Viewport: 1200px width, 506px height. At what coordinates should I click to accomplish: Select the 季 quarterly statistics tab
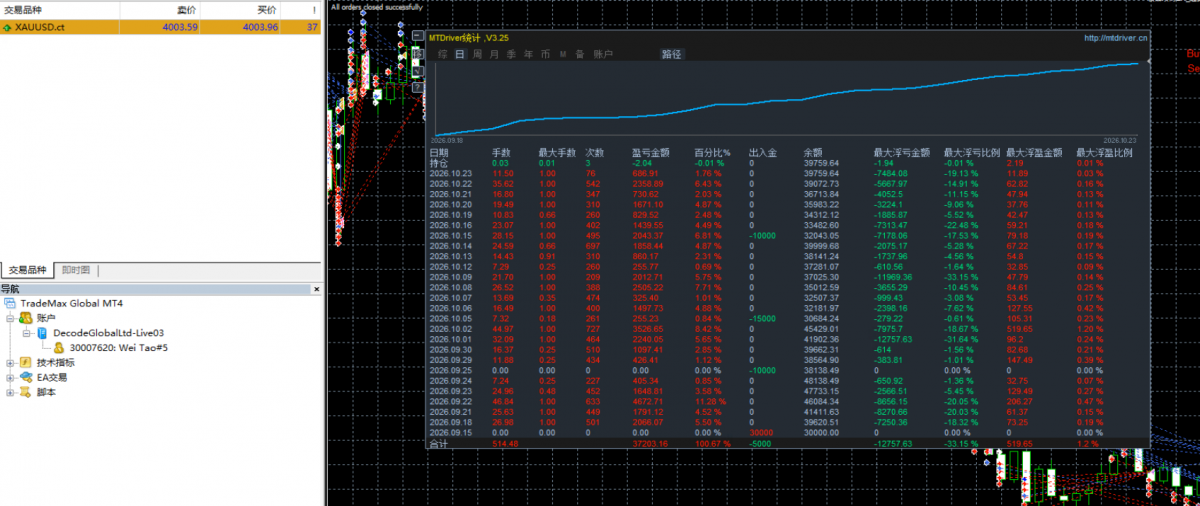pos(511,54)
